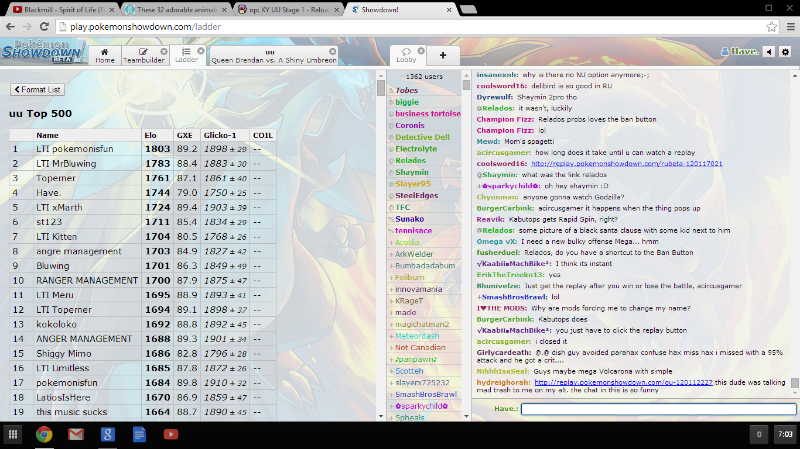Open the notification counter on shelf
This screenshot has width=800, height=449.
(x=759, y=434)
